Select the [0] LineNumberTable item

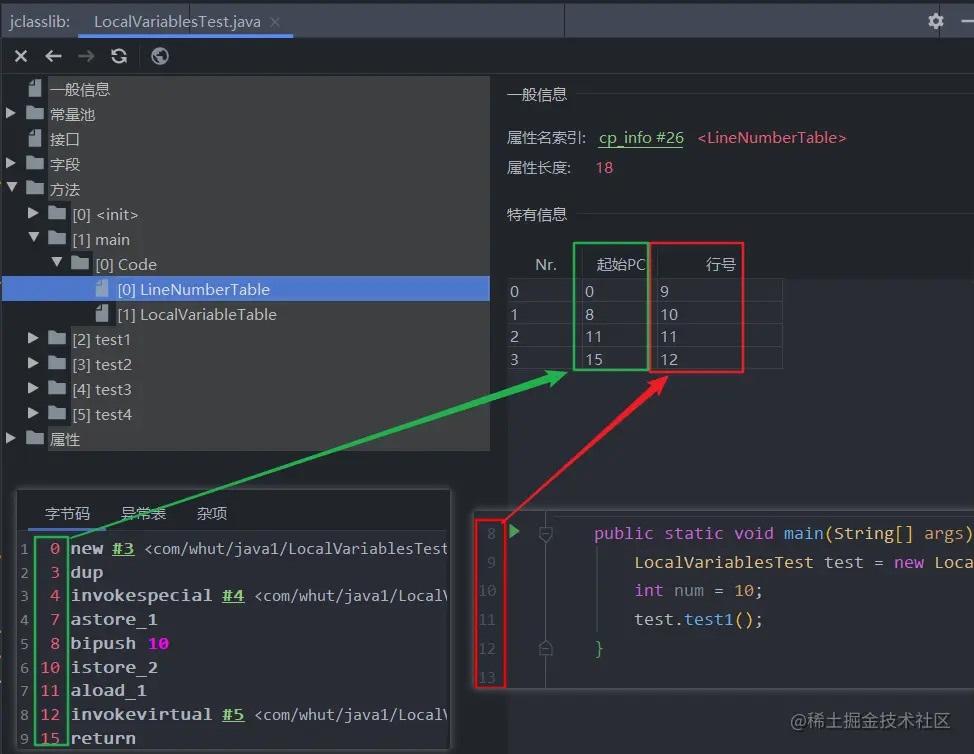click(x=245, y=289)
